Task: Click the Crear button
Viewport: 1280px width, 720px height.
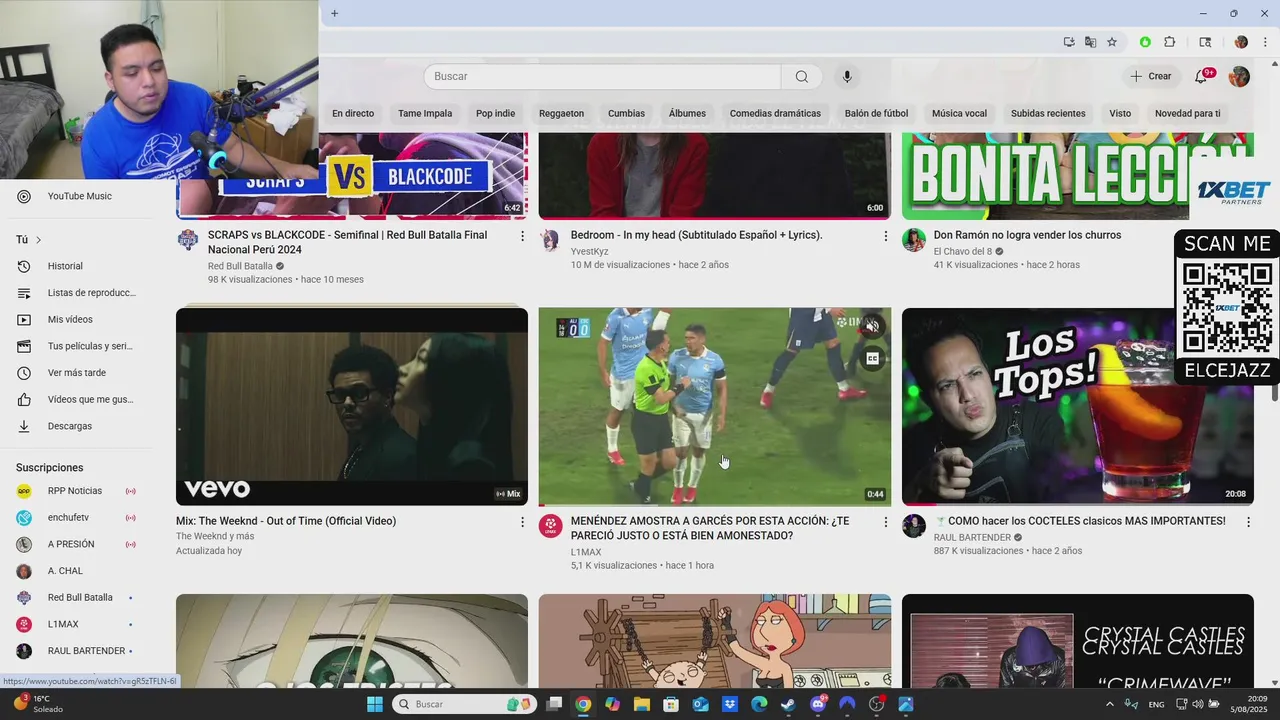Action: [x=1151, y=76]
